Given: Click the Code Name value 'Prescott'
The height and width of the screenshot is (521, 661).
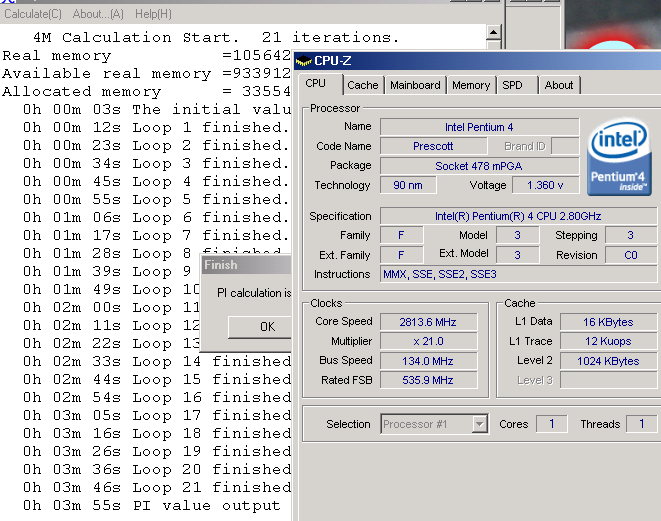Looking at the screenshot, I should click(x=433, y=146).
